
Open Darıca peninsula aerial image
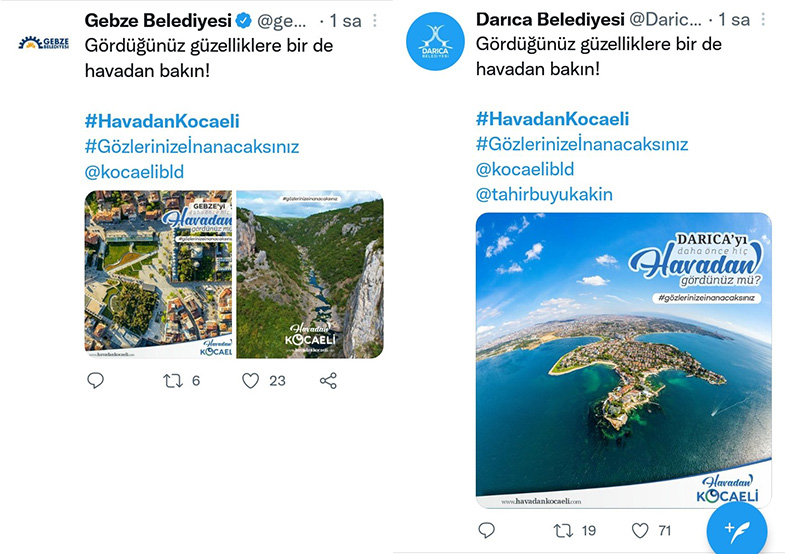pos(623,360)
